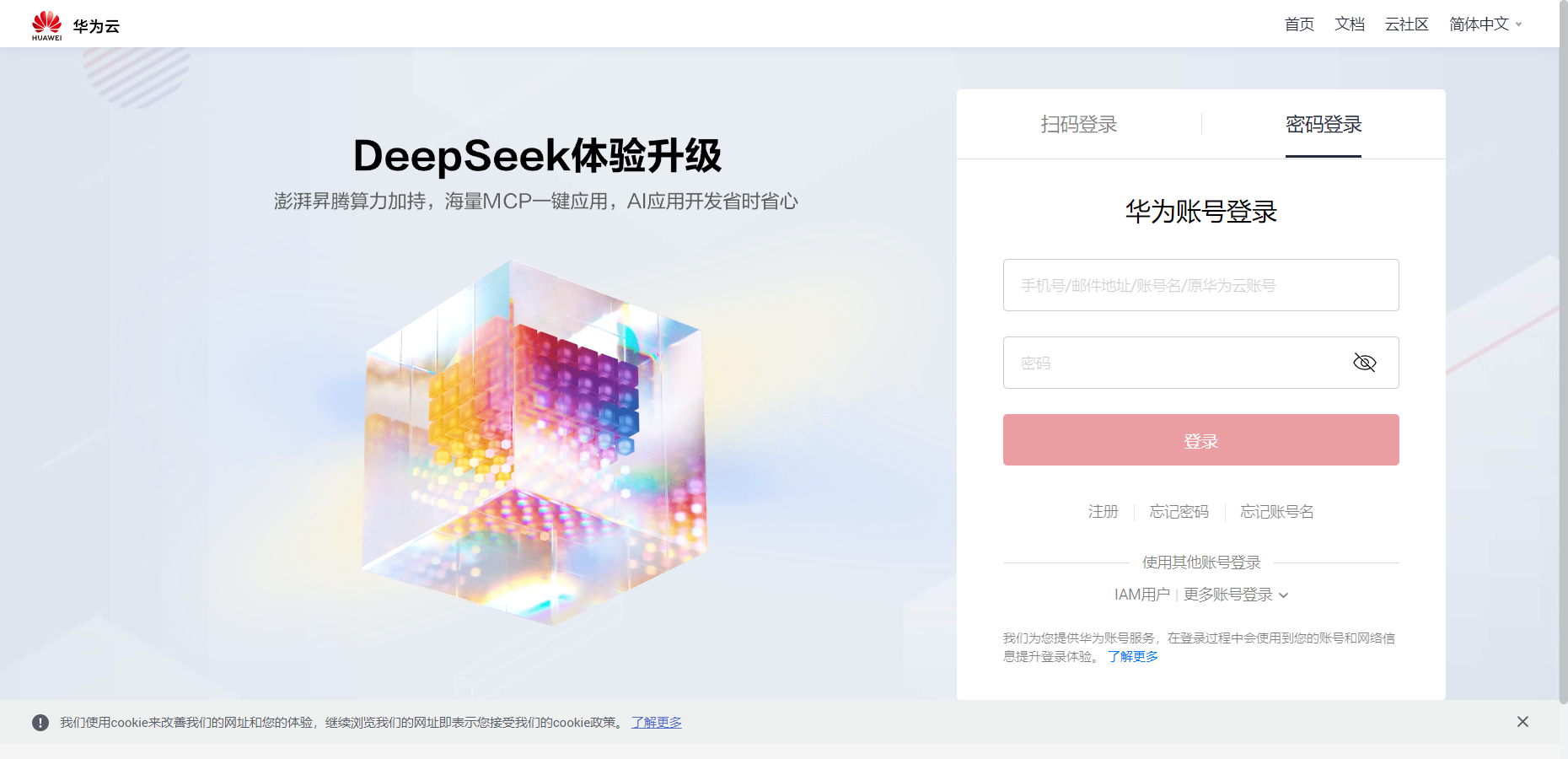
Task: Expand 更多账号登录 options
Action: coord(1236,595)
